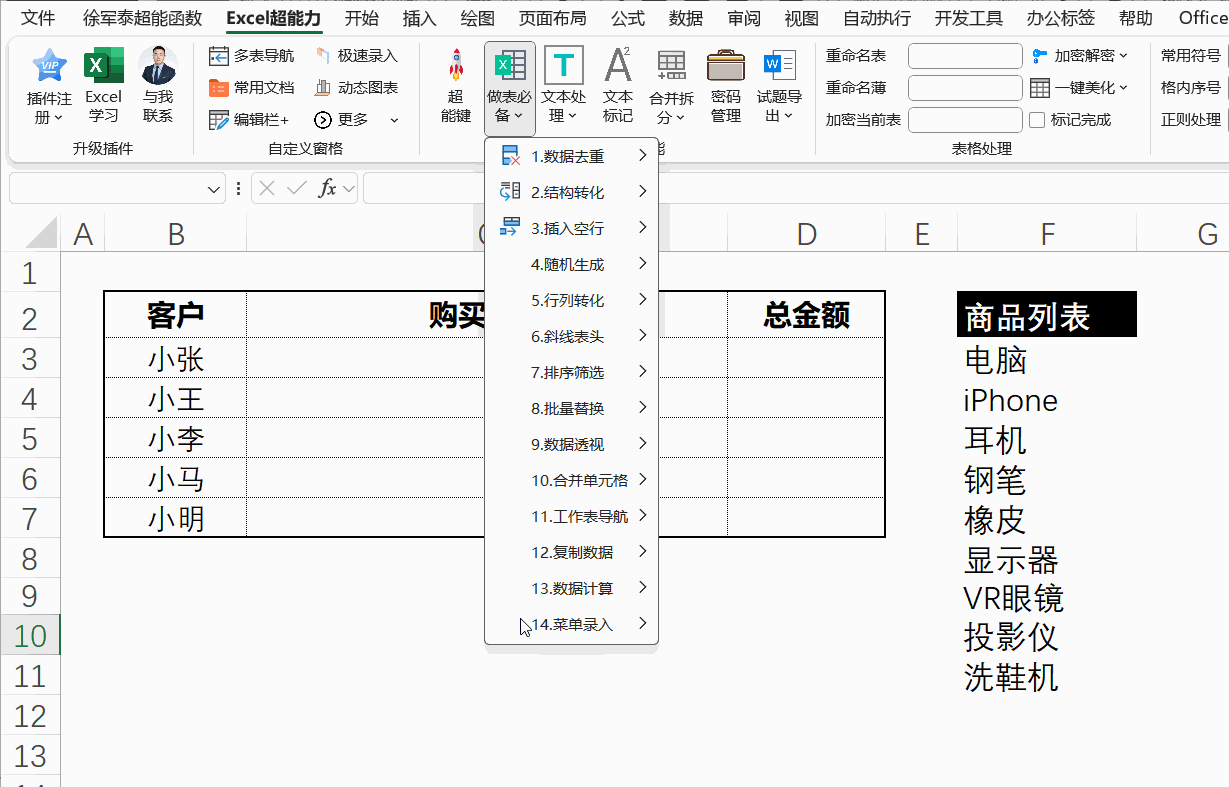Select row header 10
This screenshot has height=787, width=1229.
click(30, 636)
